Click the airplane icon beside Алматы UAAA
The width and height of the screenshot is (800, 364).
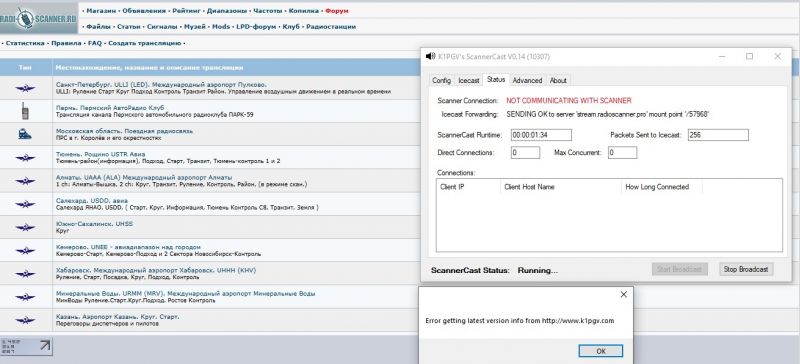point(25,181)
